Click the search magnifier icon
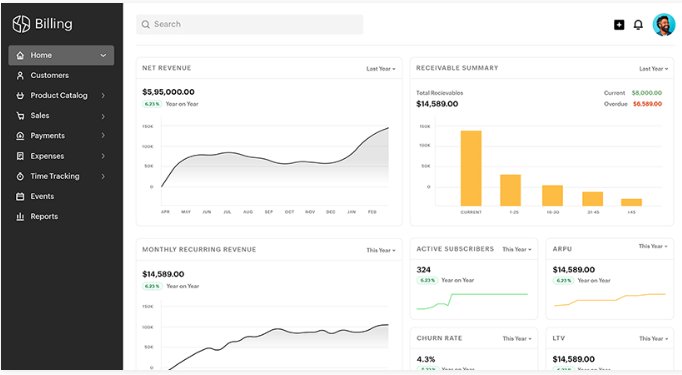Viewport: 682px width, 375px height. coord(146,24)
